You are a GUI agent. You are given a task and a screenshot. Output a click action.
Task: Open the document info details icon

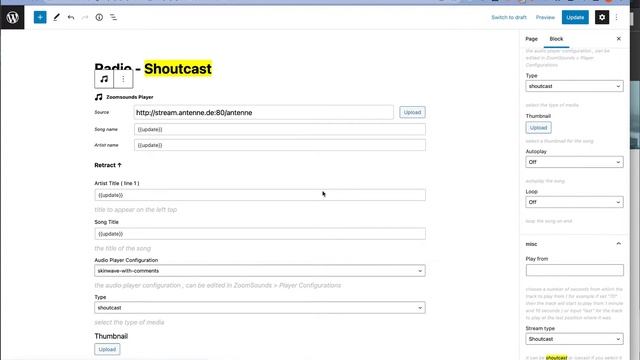pyautogui.click(x=99, y=17)
